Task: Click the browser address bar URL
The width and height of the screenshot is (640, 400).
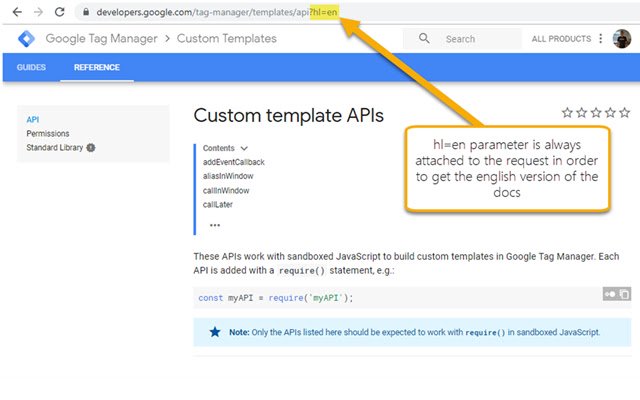Action: (x=217, y=12)
